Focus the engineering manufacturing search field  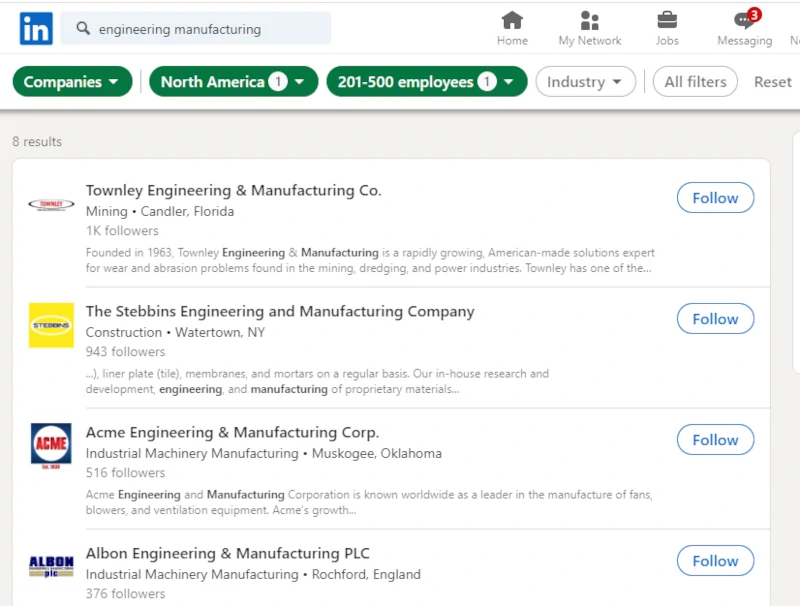[195, 29]
